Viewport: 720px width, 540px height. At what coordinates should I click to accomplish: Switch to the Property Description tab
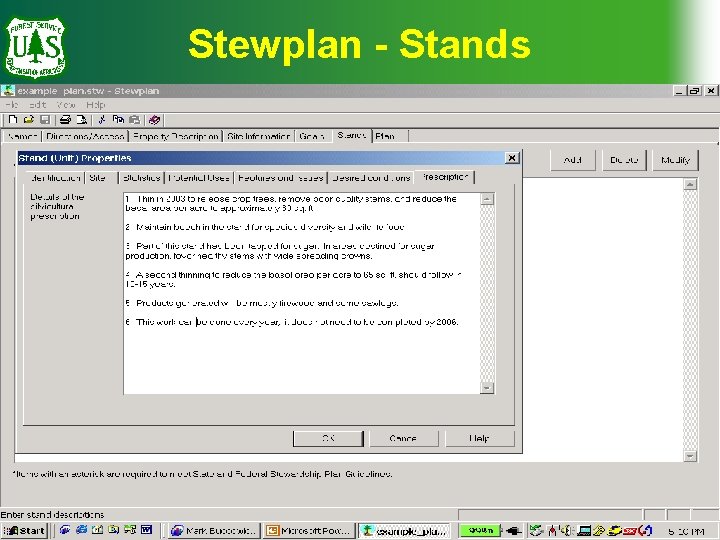point(175,136)
